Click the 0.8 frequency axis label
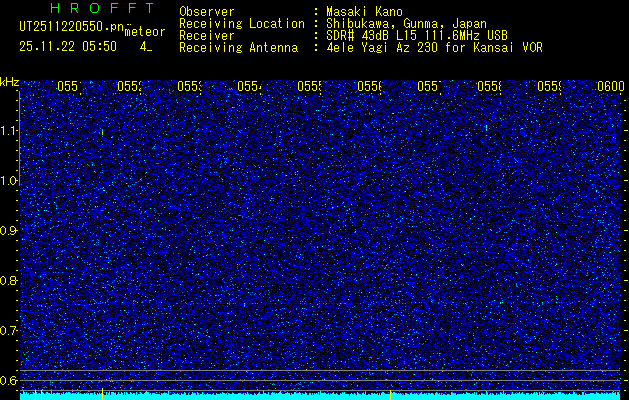The image size is (629, 400). click(9, 280)
